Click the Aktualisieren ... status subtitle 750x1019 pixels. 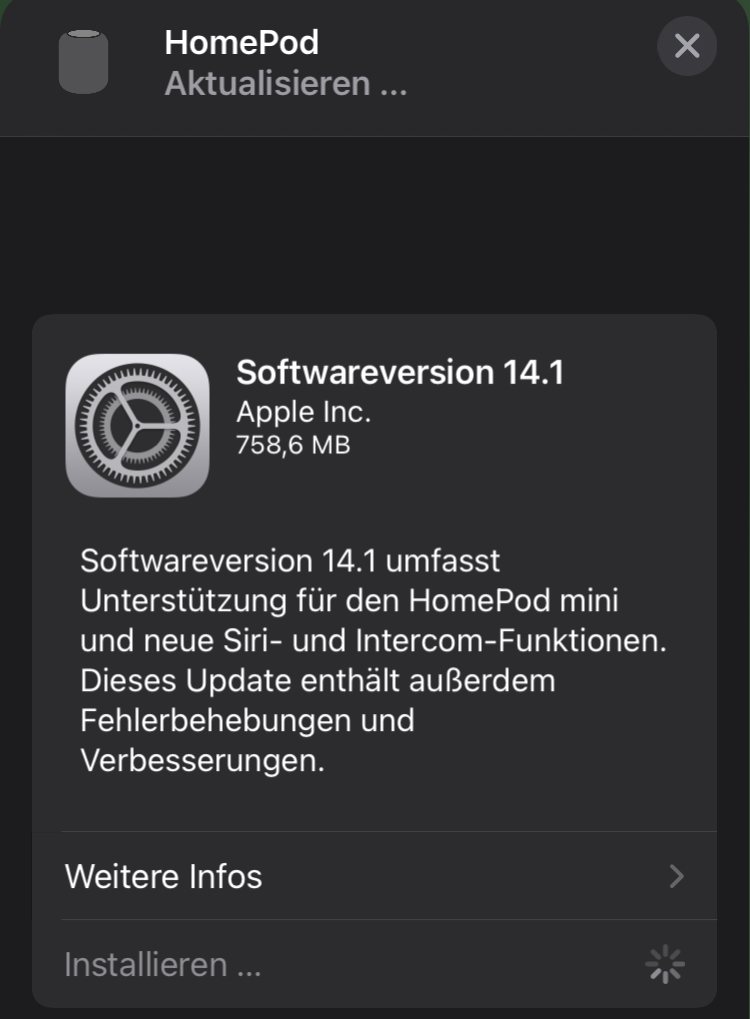click(x=286, y=84)
